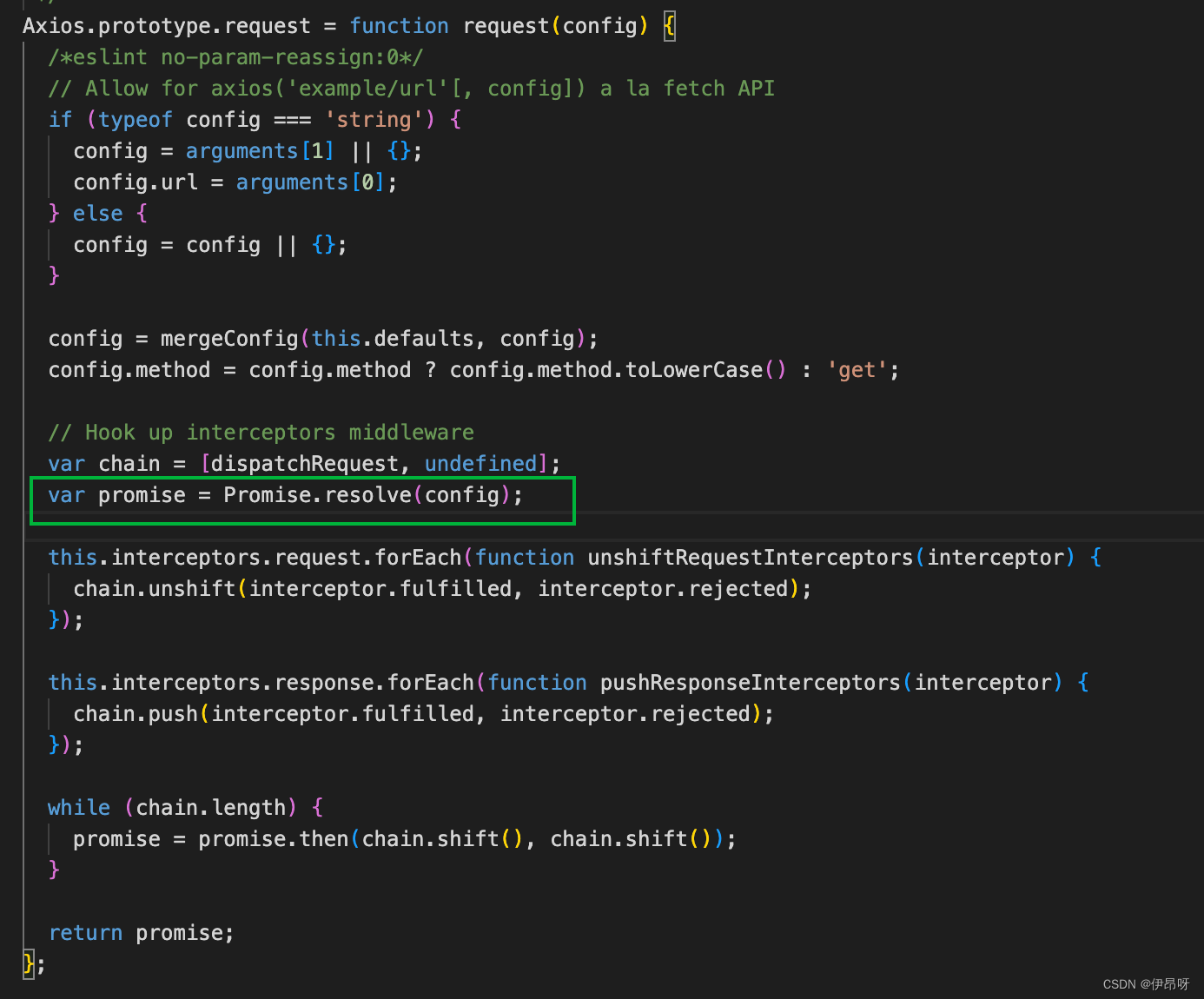
Task: Click the "'get'" string literal
Action: (x=857, y=370)
